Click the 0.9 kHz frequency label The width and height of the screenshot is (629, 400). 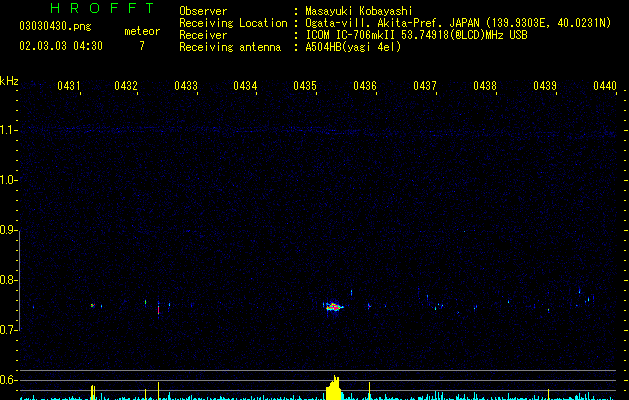(9, 230)
